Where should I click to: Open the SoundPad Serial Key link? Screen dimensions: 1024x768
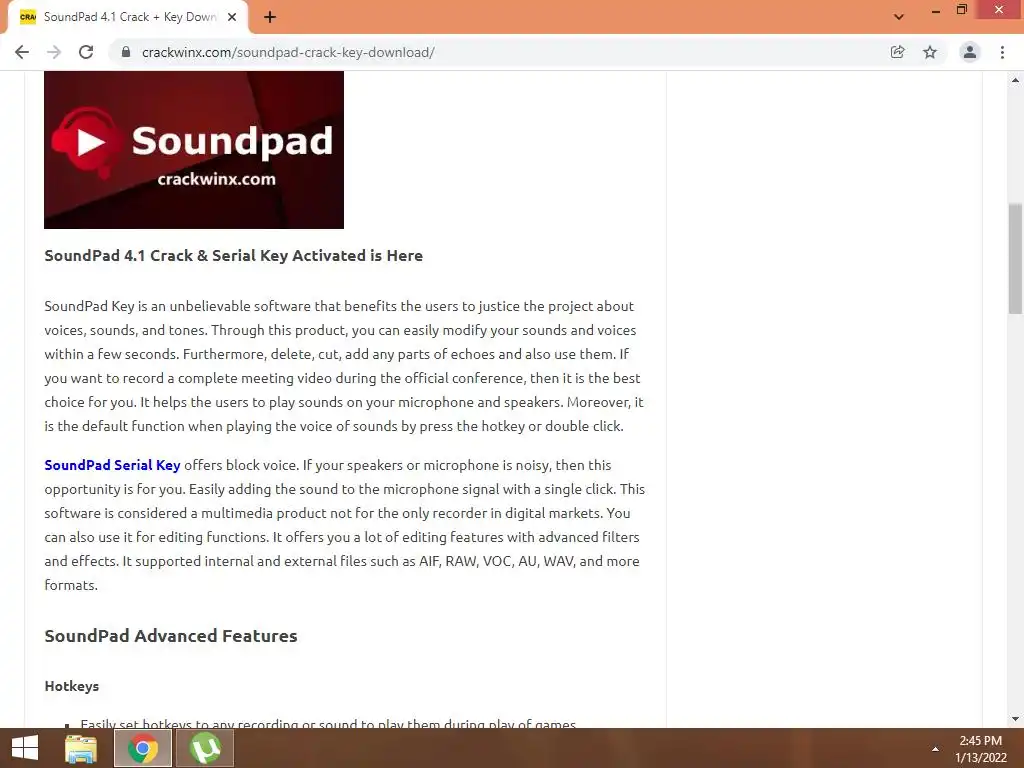tap(112, 465)
